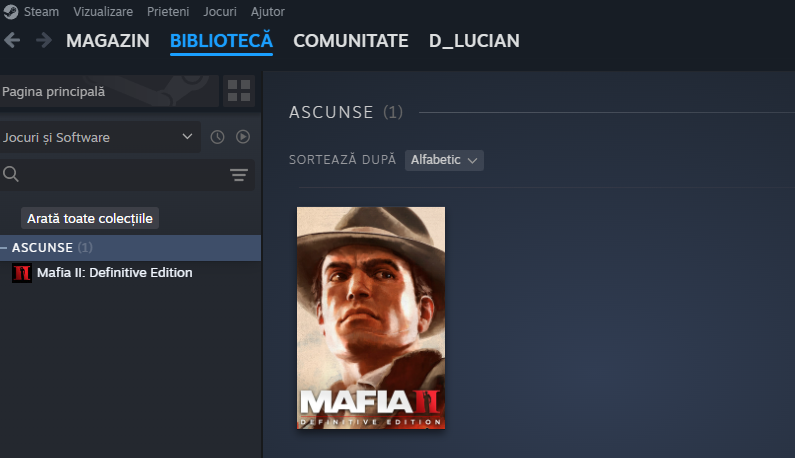The height and width of the screenshot is (458, 795).
Task: Open the Prieteni menu
Action: (169, 12)
